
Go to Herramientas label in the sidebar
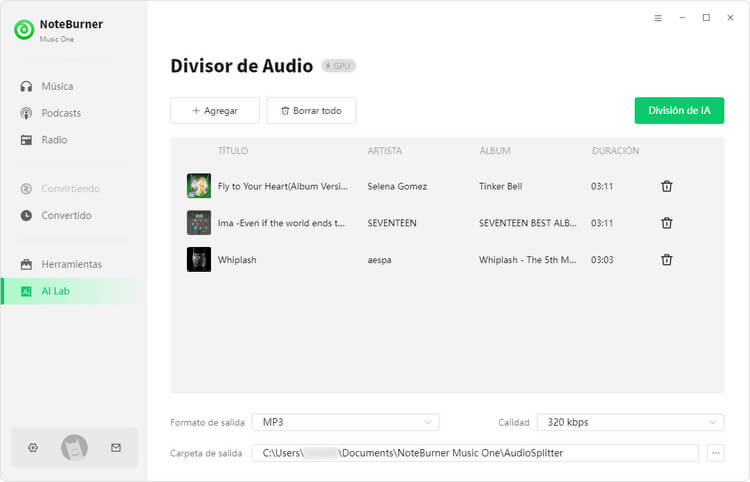tap(72, 264)
